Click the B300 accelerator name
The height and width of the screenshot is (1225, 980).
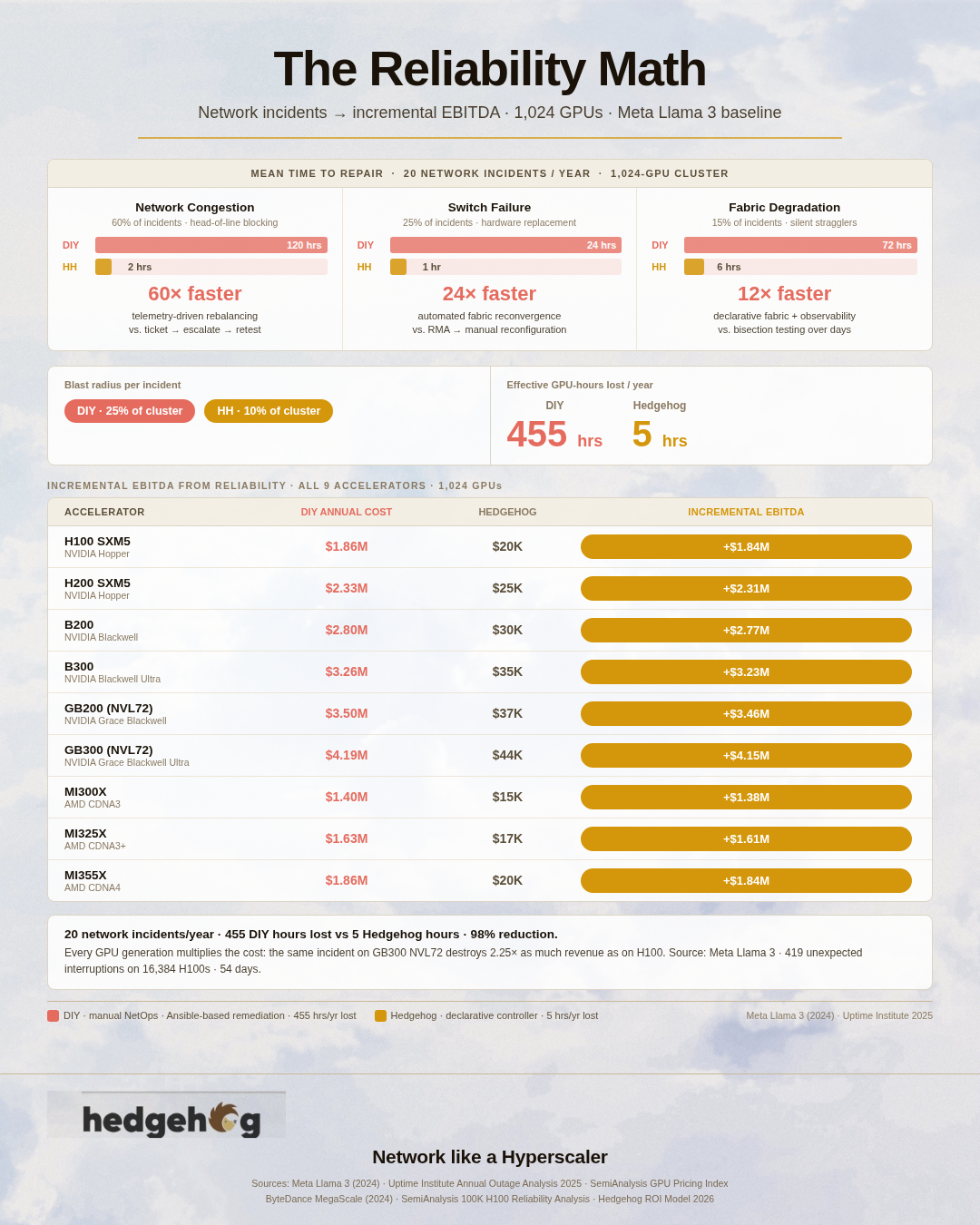pyautogui.click(x=79, y=667)
